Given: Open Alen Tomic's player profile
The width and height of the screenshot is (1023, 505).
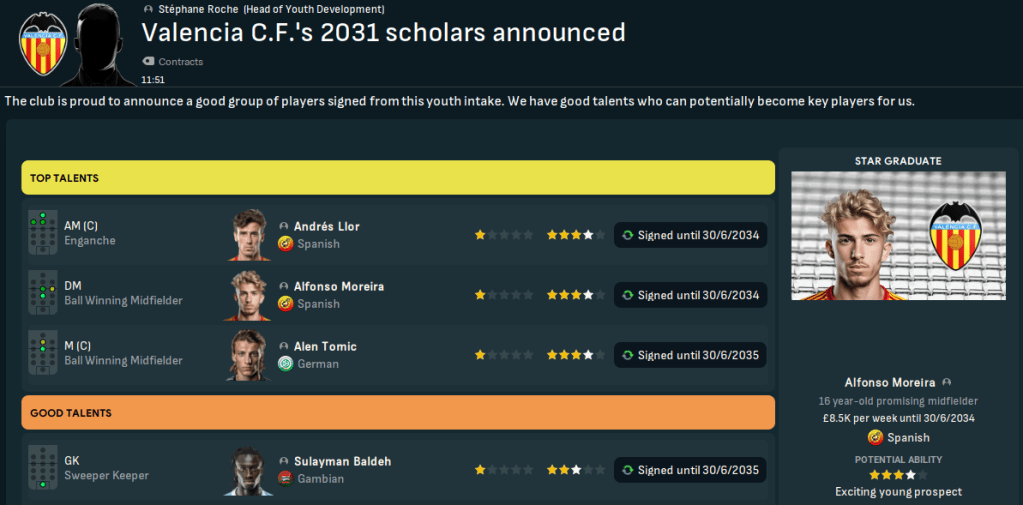Looking at the screenshot, I should click(325, 346).
